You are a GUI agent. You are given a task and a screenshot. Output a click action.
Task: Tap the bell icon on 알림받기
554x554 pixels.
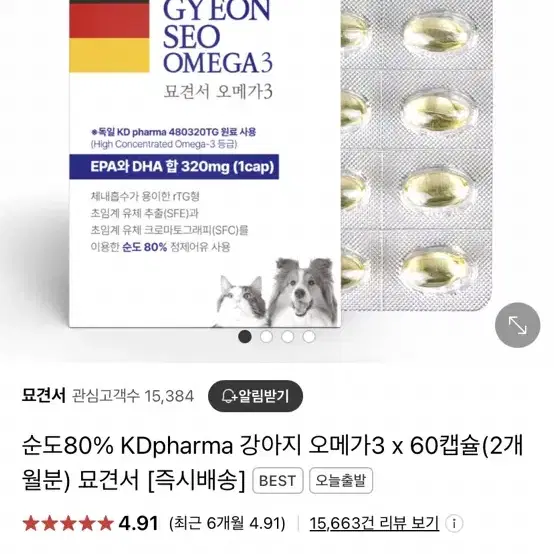[229, 396]
